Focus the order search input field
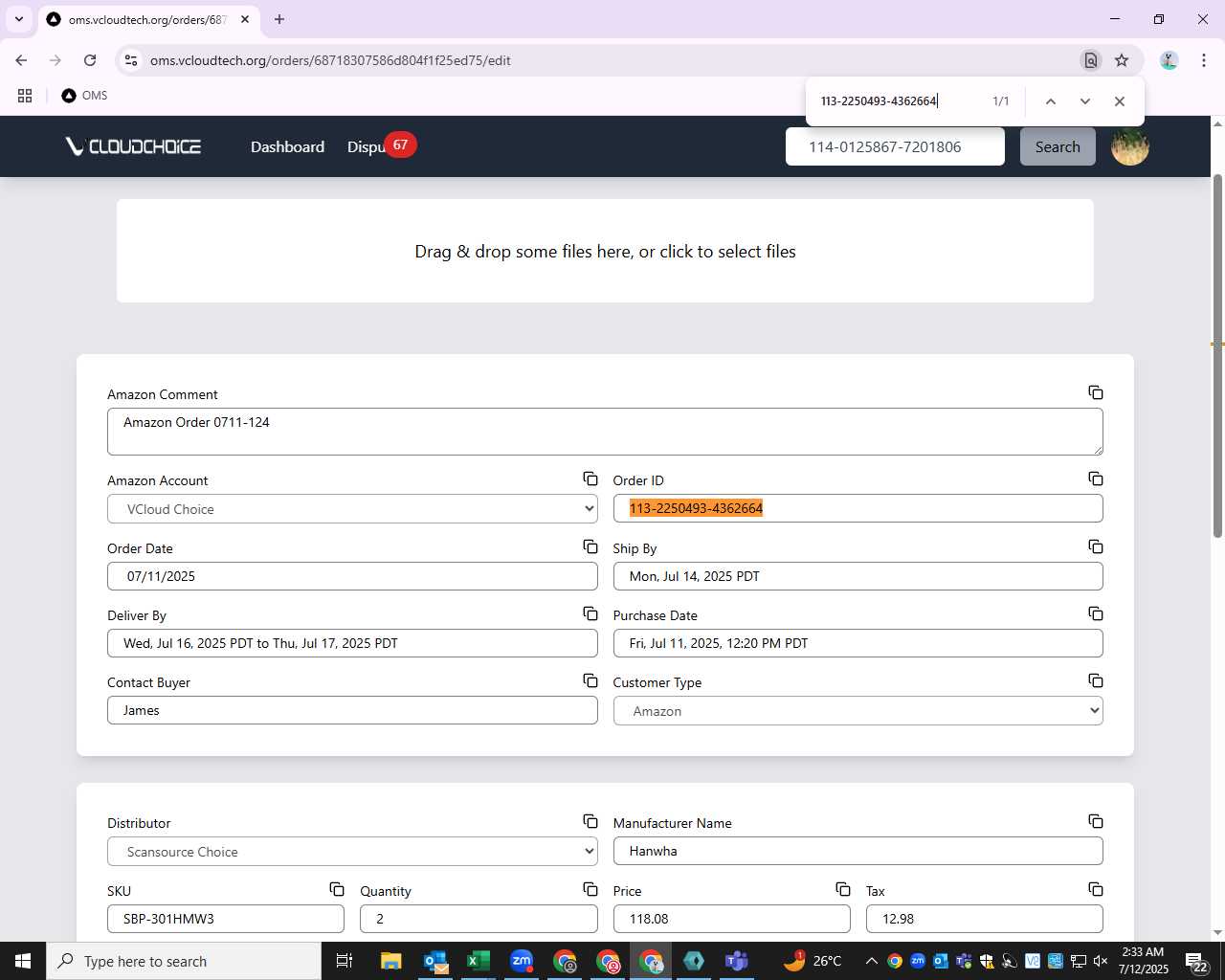This screenshot has height=980, width=1225. coord(895,146)
